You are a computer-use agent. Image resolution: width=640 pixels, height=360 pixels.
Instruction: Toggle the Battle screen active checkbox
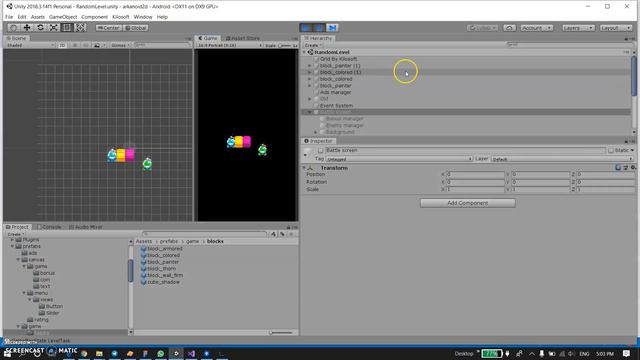(x=321, y=151)
